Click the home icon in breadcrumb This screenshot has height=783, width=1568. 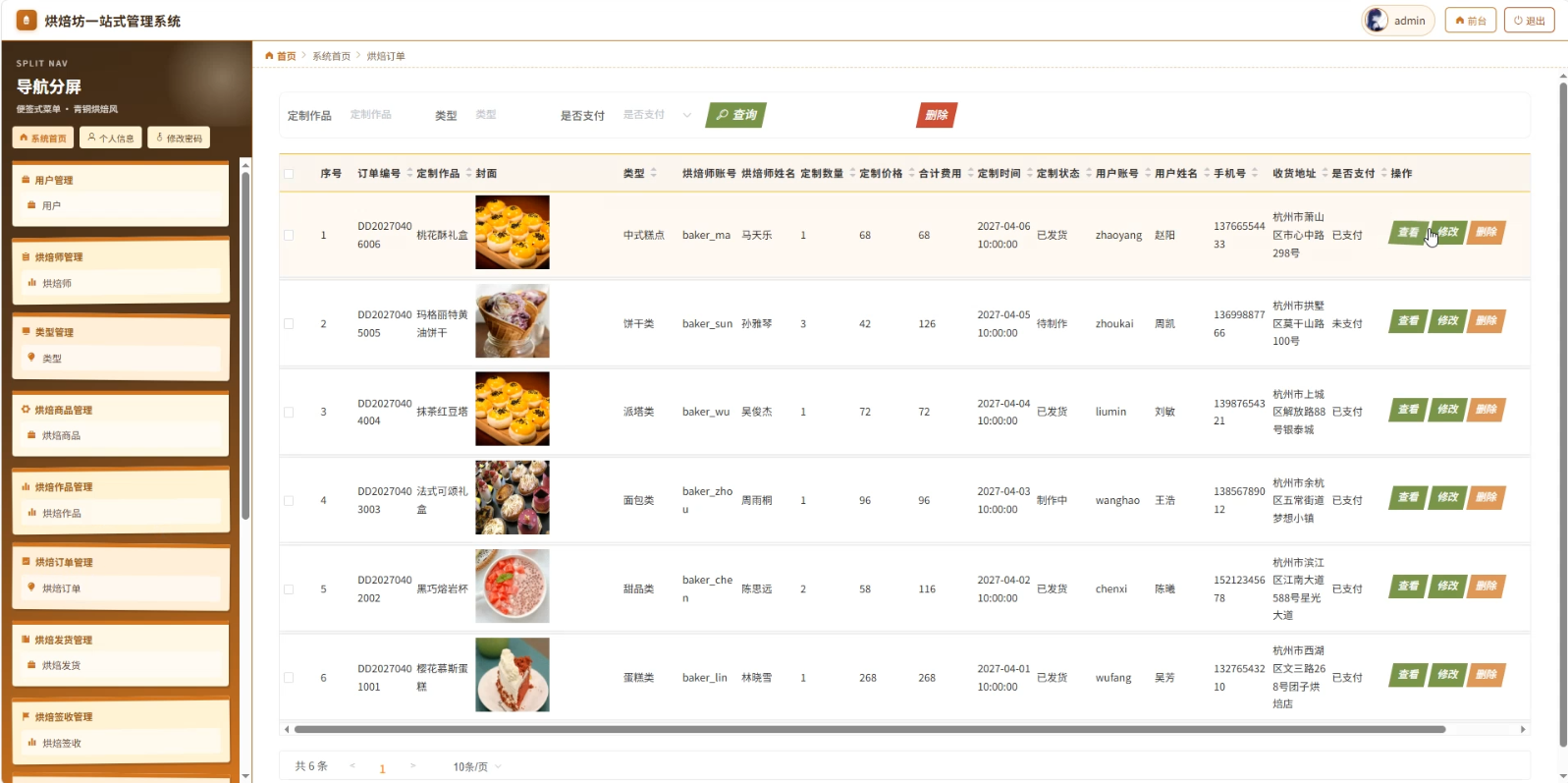pyautogui.click(x=269, y=56)
